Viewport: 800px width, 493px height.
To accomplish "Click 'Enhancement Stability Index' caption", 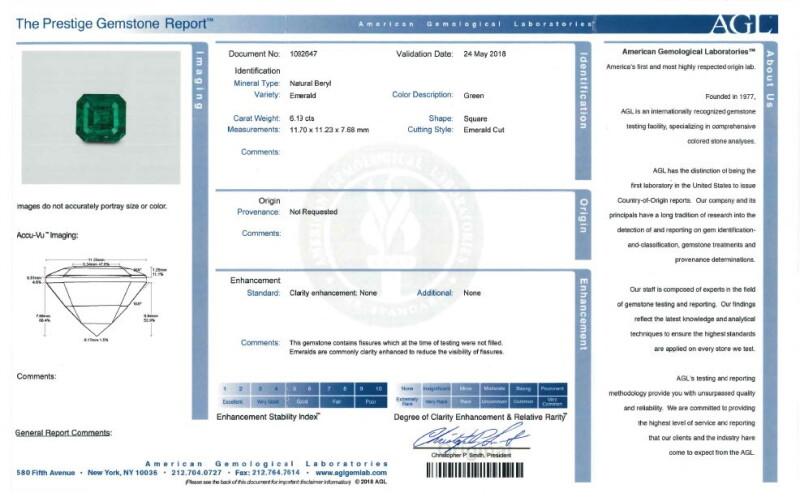I will tap(268, 417).
